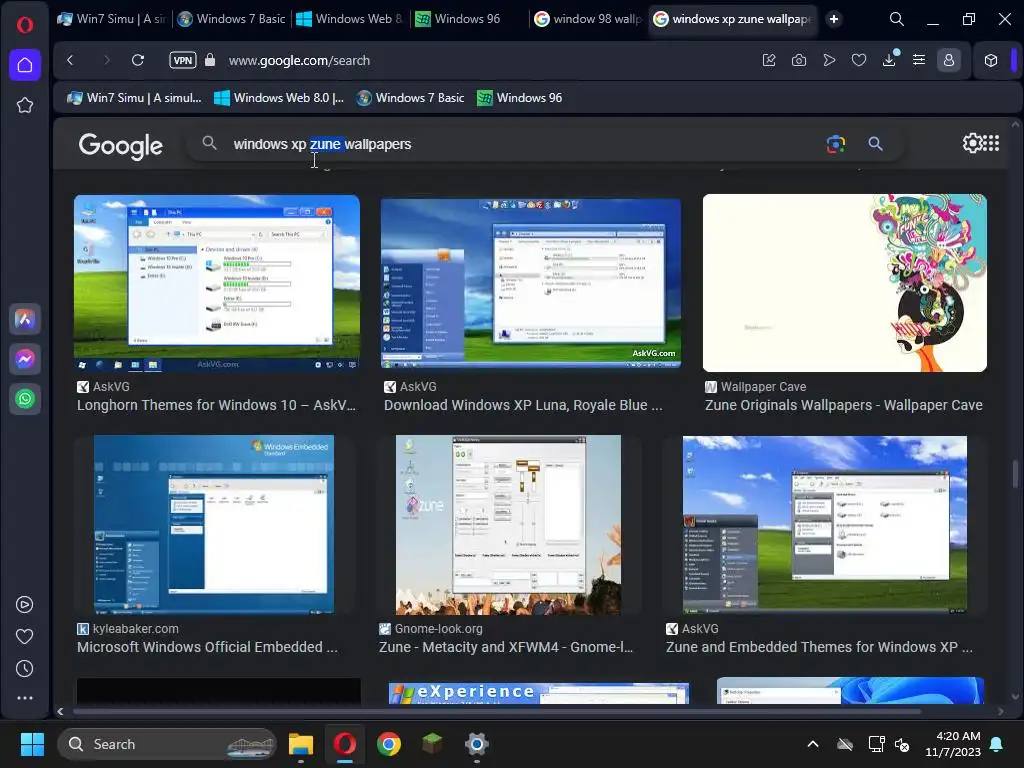Open Microsoft Windows Official Embedded result title
This screenshot has height=768, width=1024.
pyautogui.click(x=208, y=647)
